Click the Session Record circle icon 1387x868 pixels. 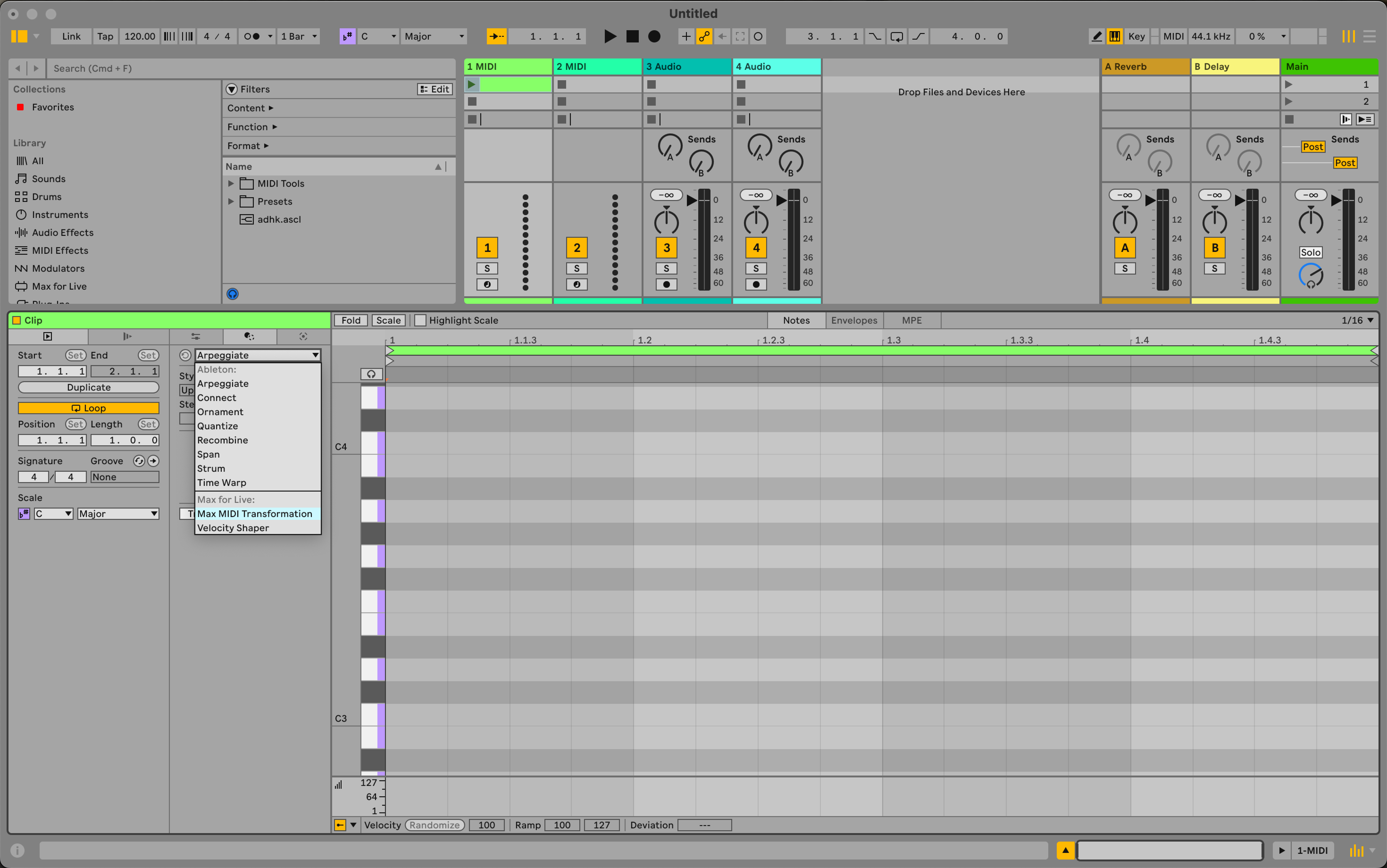coord(758,36)
